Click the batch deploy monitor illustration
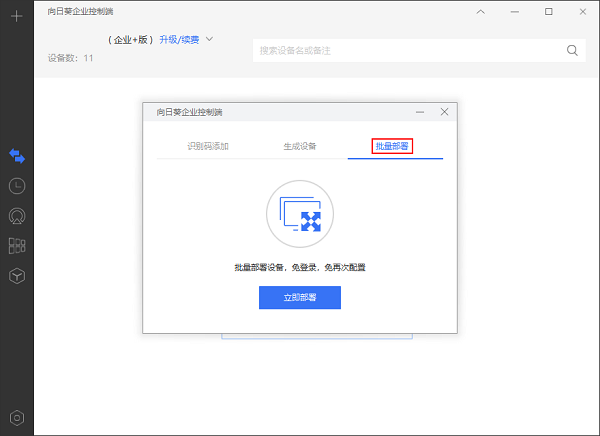Viewport: 600px width, 436px height. [300, 213]
